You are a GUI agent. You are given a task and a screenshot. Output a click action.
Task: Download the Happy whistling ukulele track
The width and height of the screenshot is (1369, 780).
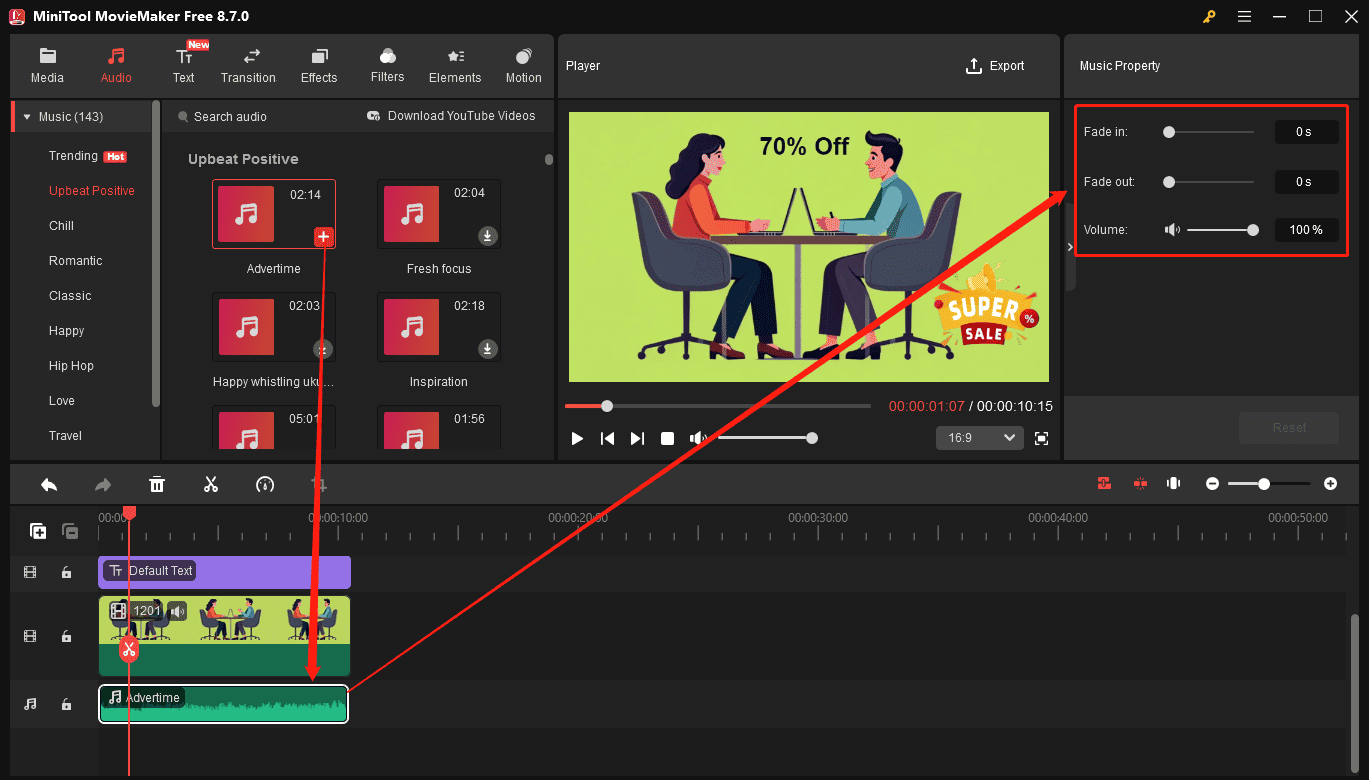click(323, 349)
